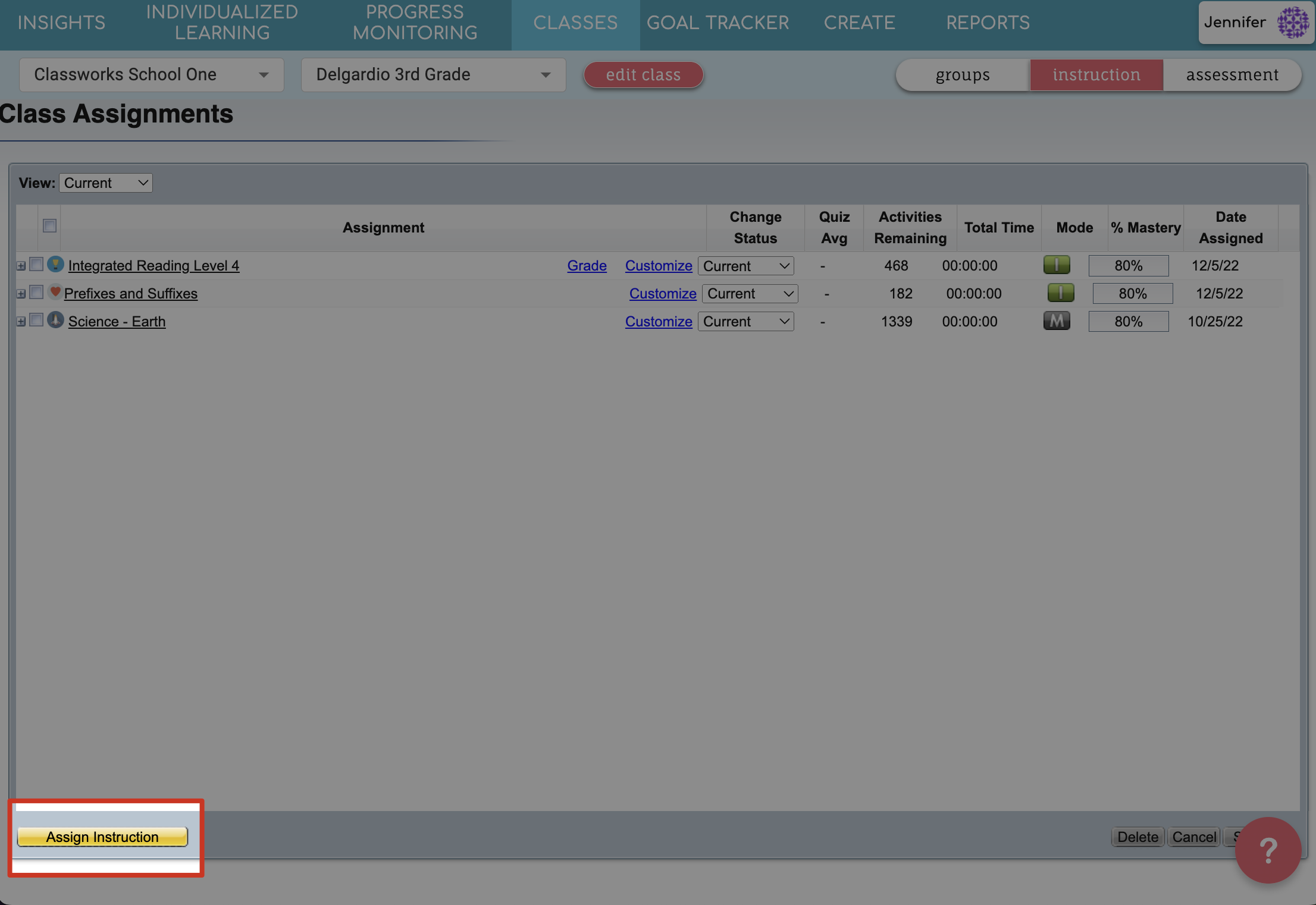Click the green Mode icon for Prefixes and Suffixes
Screen dimensions: 1316x905
[x=1060, y=293]
